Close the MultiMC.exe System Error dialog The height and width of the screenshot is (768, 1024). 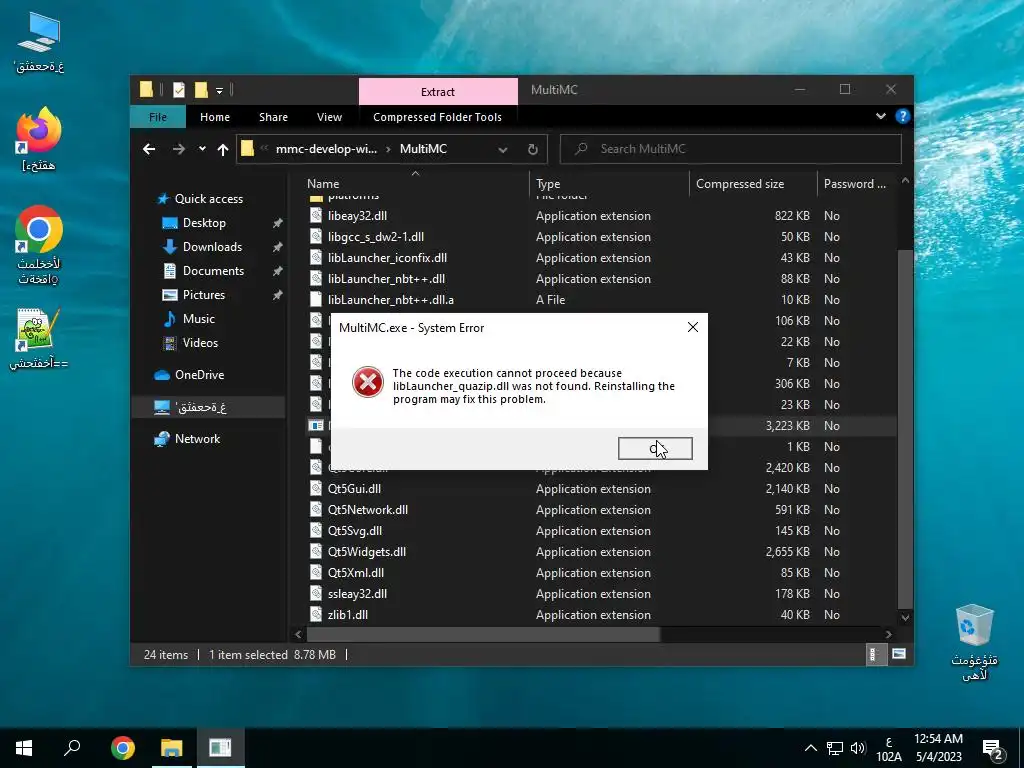pos(693,327)
